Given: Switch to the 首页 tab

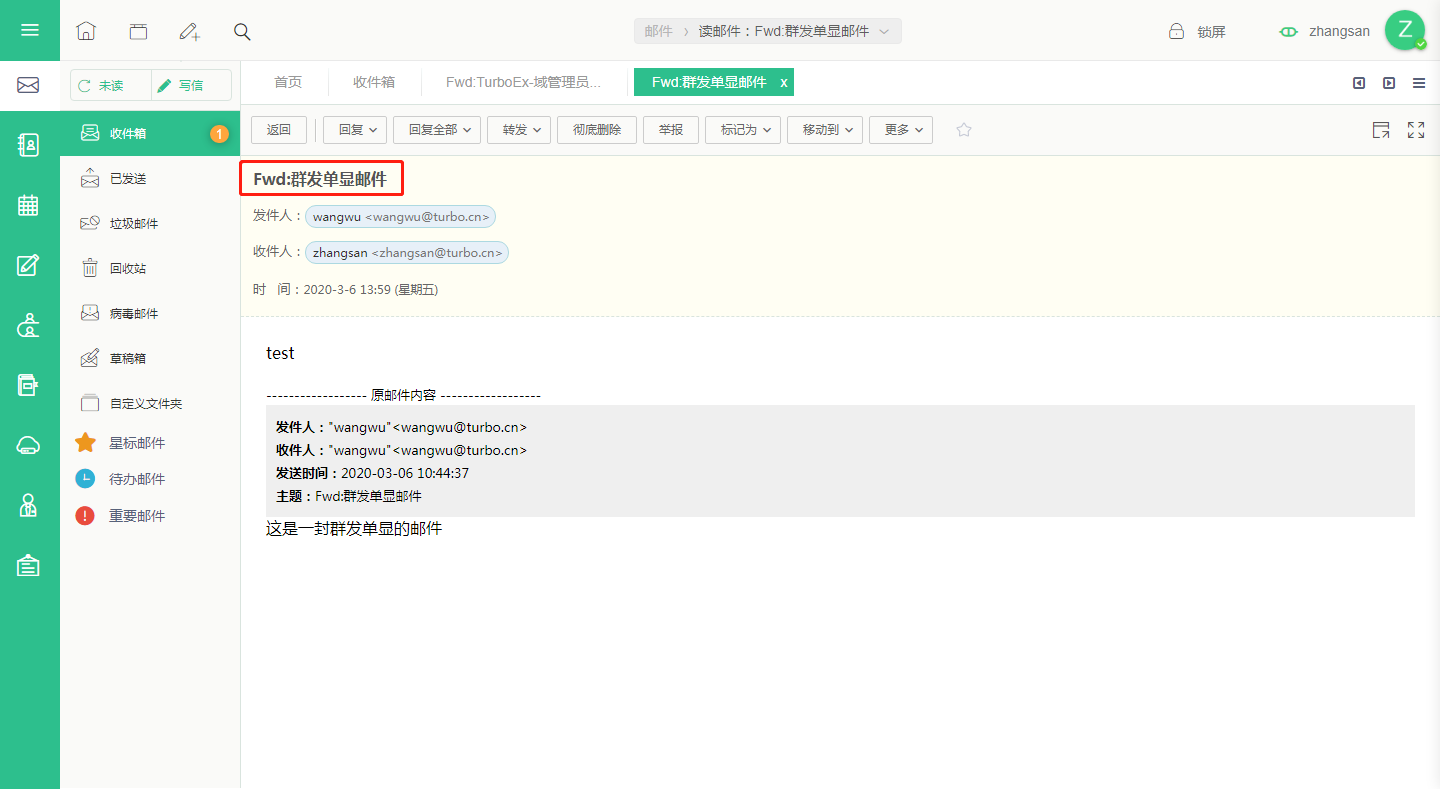Looking at the screenshot, I should coord(288,82).
